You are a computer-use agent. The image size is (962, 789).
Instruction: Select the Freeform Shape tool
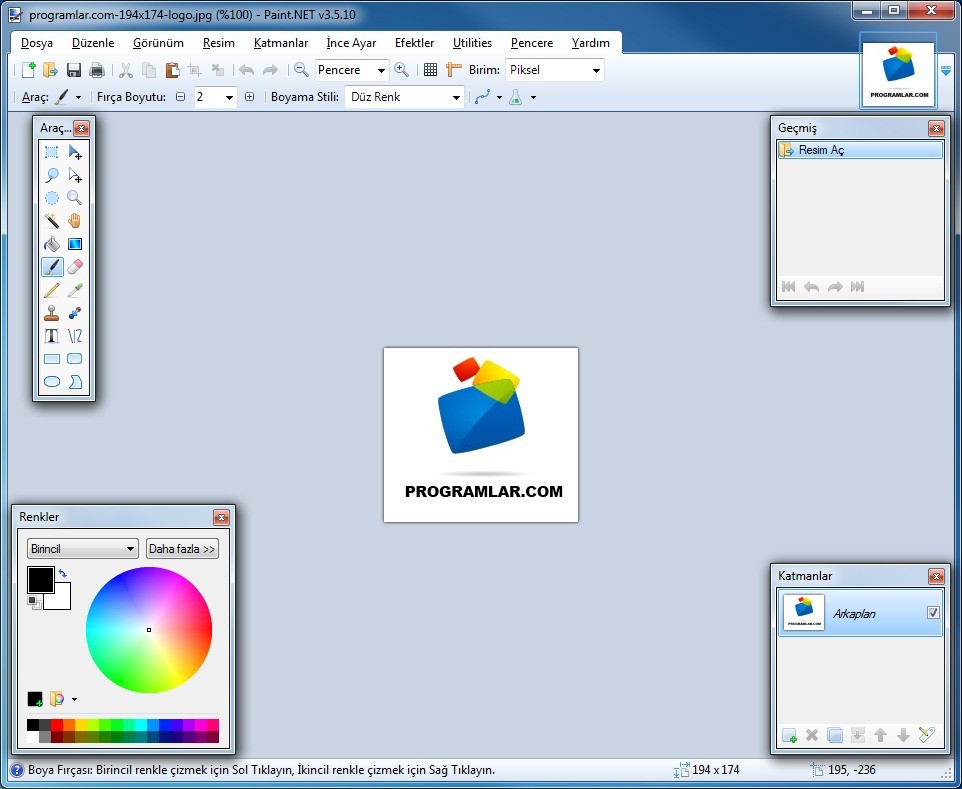75,382
